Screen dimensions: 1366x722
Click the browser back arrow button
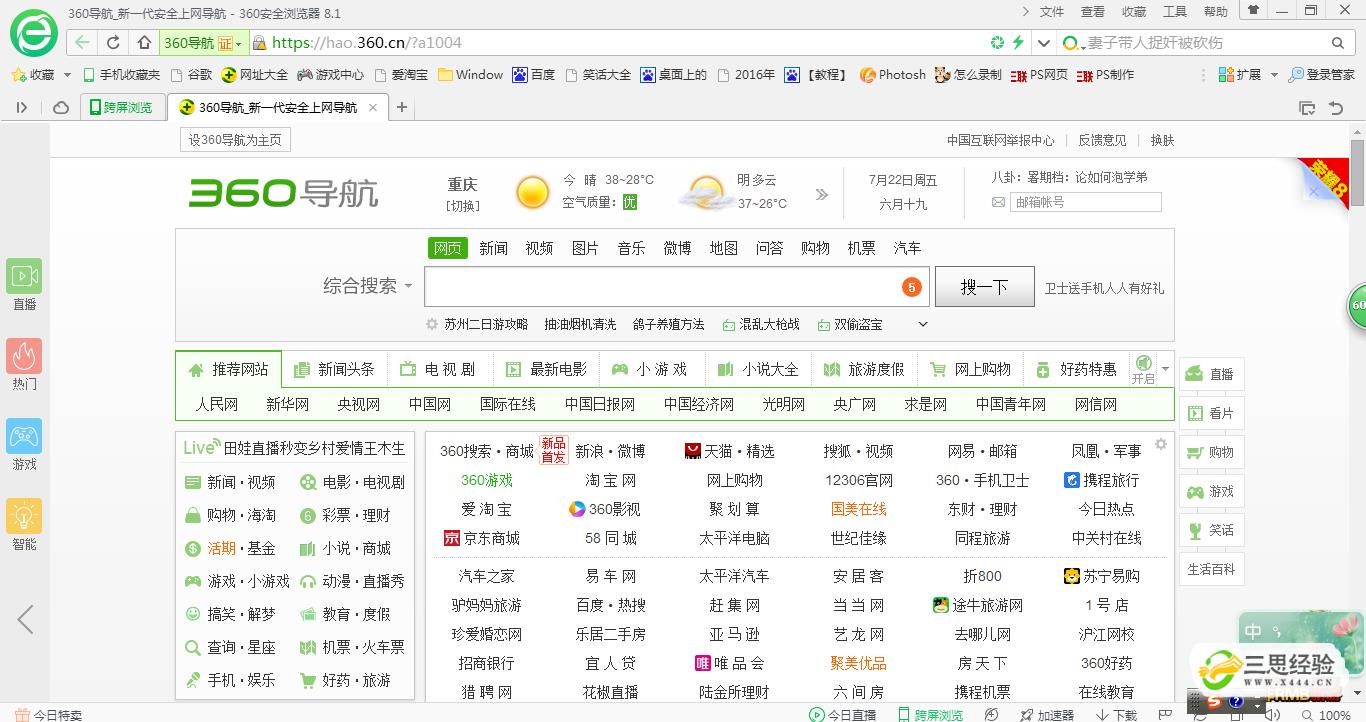coord(82,43)
